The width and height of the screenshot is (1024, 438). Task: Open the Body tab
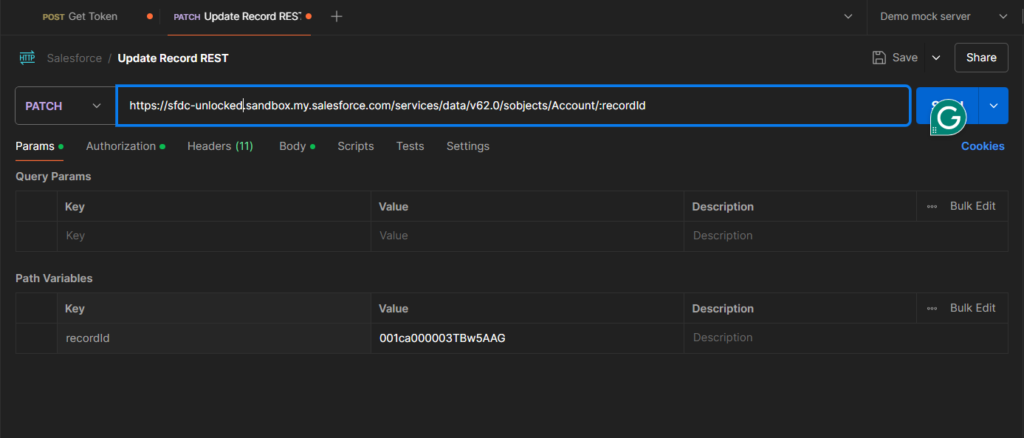pyautogui.click(x=297, y=146)
